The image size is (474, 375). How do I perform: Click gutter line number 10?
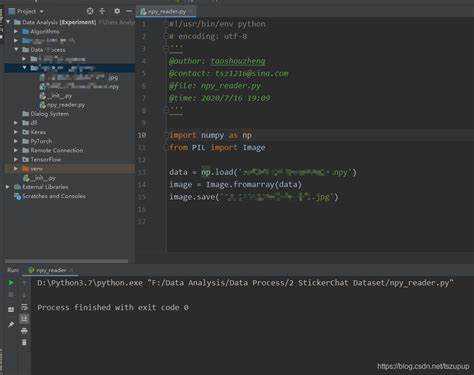pyautogui.click(x=142, y=135)
